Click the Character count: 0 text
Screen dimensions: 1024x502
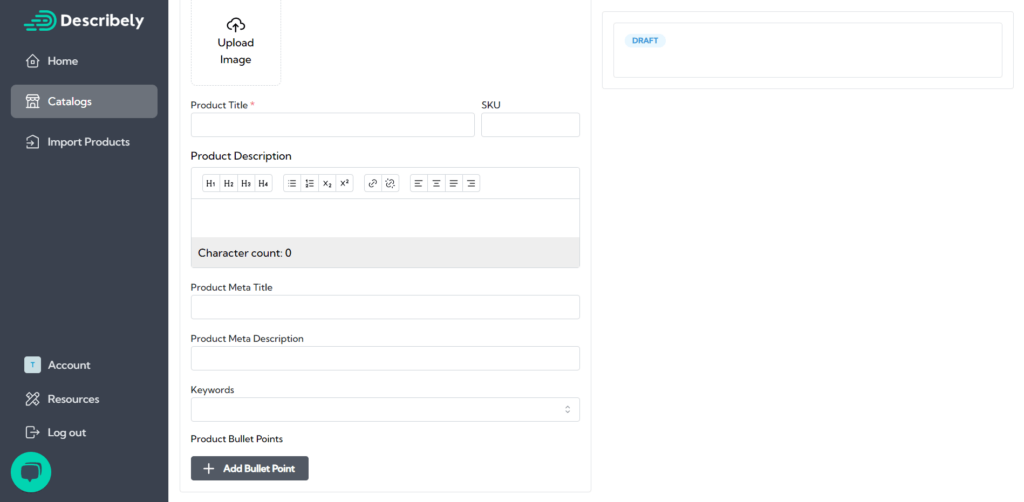(245, 253)
